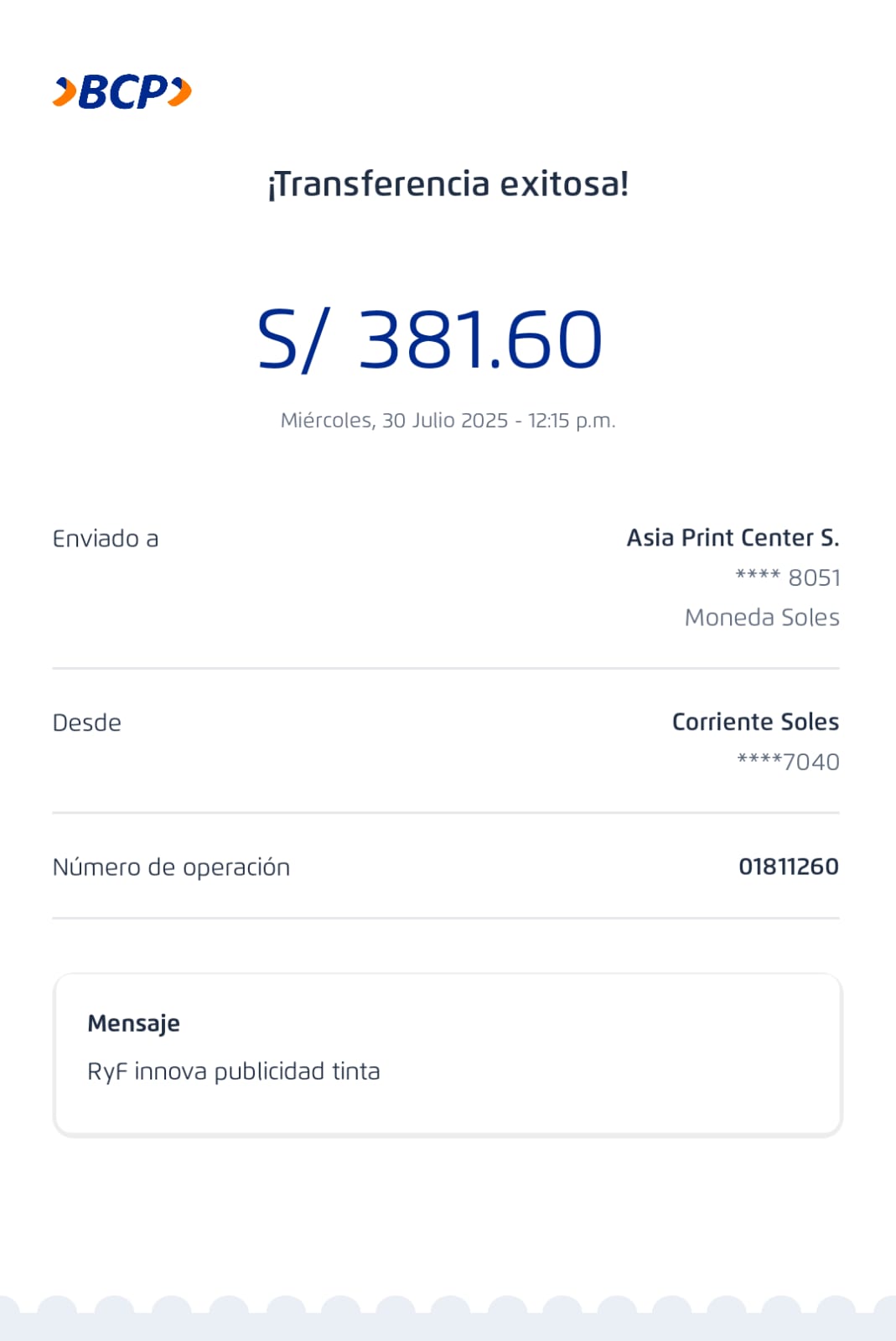The image size is (896, 1341).
Task: Select the 'Corriente Soles' source account
Action: tap(754, 722)
